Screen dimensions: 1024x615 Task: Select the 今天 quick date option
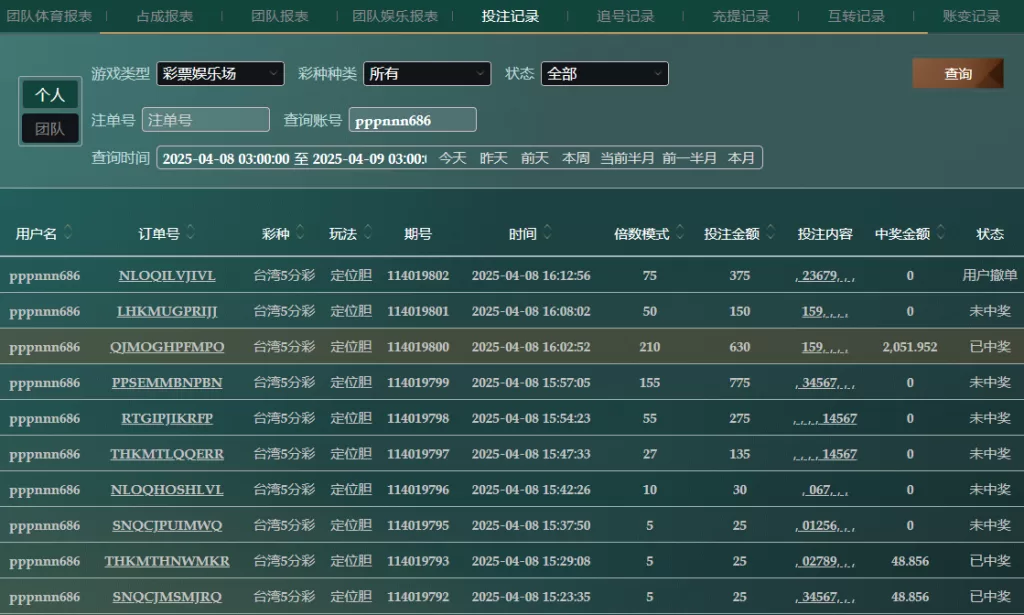coord(452,158)
